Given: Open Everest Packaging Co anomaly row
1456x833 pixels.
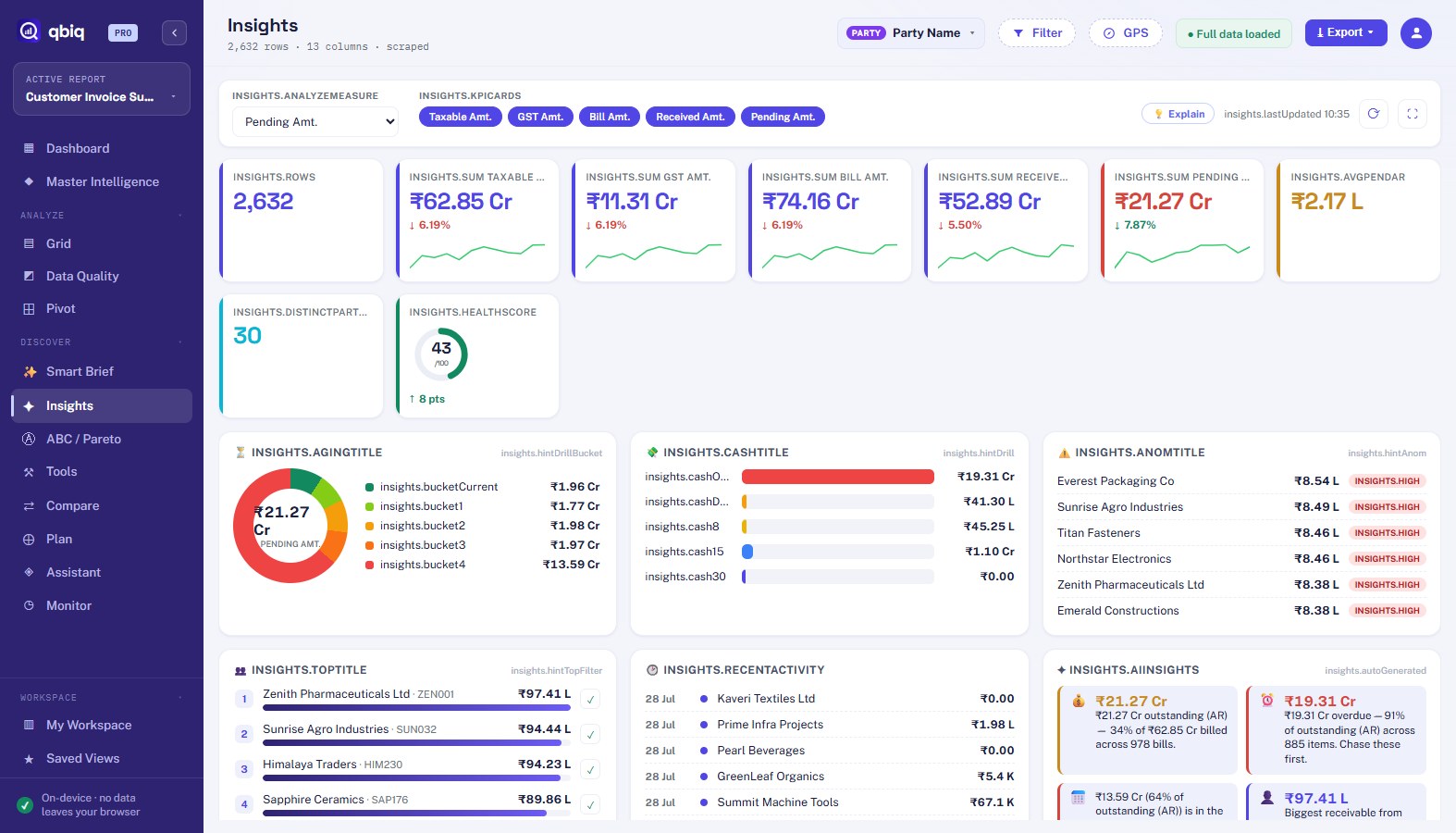Looking at the screenshot, I should coord(1241,481).
